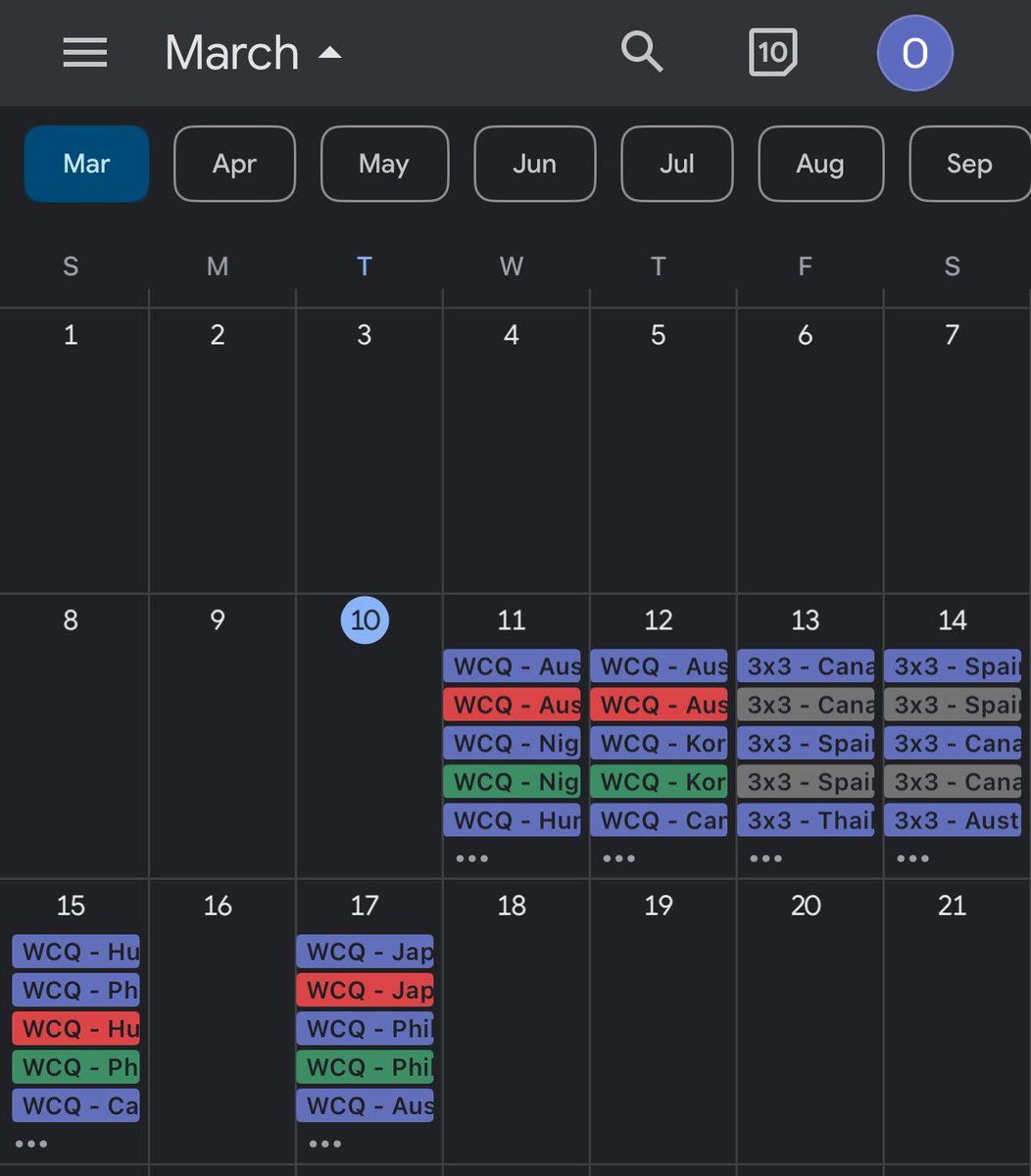Switch to the May month chip
Image resolution: width=1031 pixels, height=1176 pixels.
coord(384,164)
